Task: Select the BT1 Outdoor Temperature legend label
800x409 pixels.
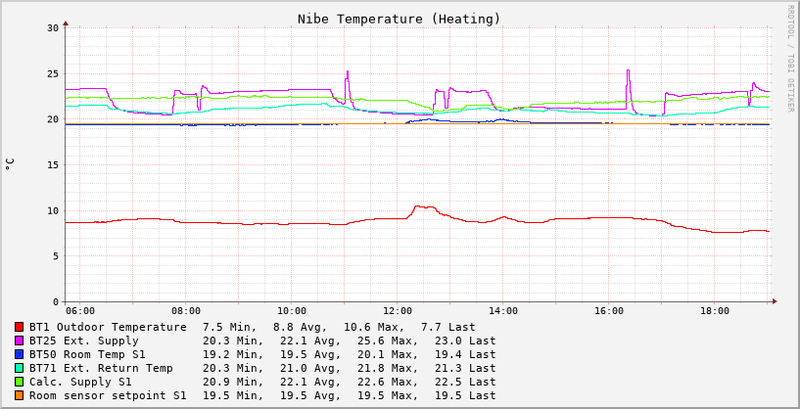Action: tap(108, 327)
